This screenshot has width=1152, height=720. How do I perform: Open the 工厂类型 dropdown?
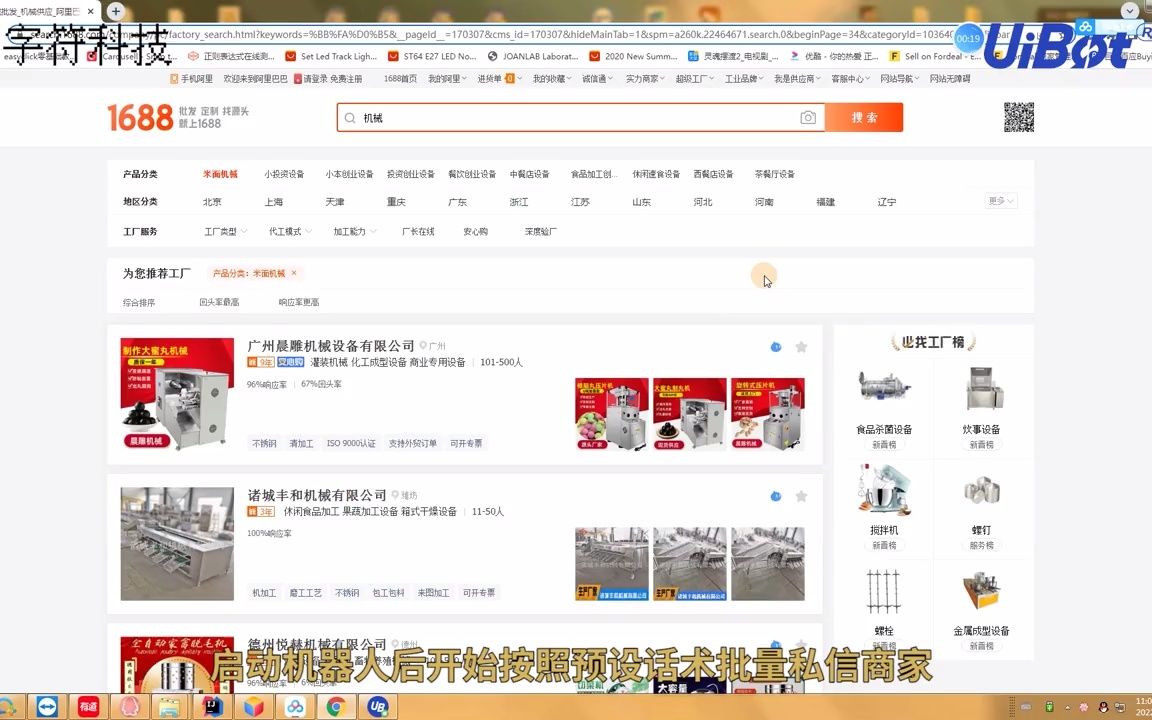coord(222,231)
